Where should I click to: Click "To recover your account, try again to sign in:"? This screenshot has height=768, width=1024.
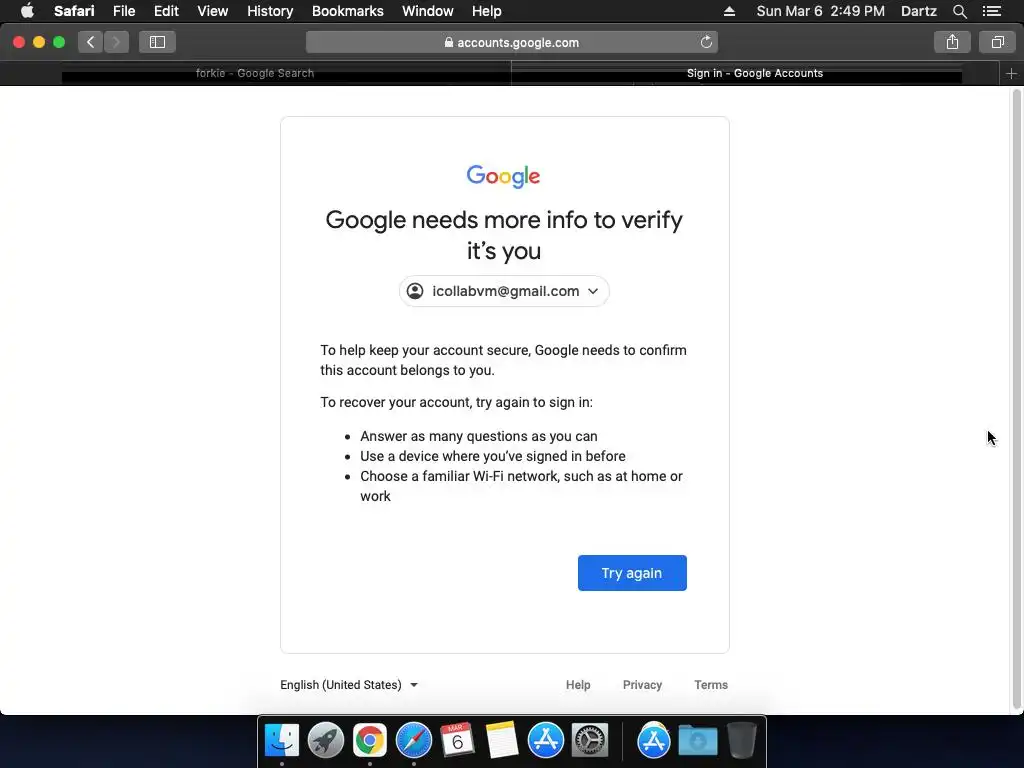(456, 402)
